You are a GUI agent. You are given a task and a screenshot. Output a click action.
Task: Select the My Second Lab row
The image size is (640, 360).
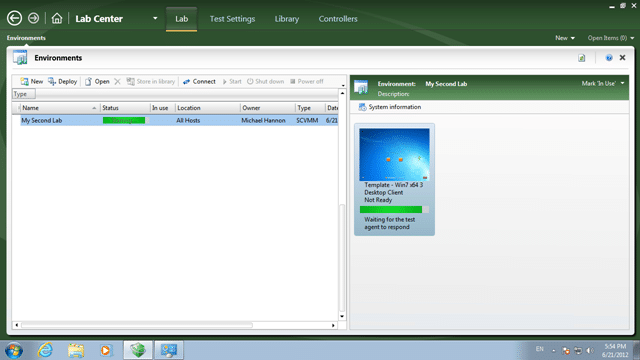point(179,120)
